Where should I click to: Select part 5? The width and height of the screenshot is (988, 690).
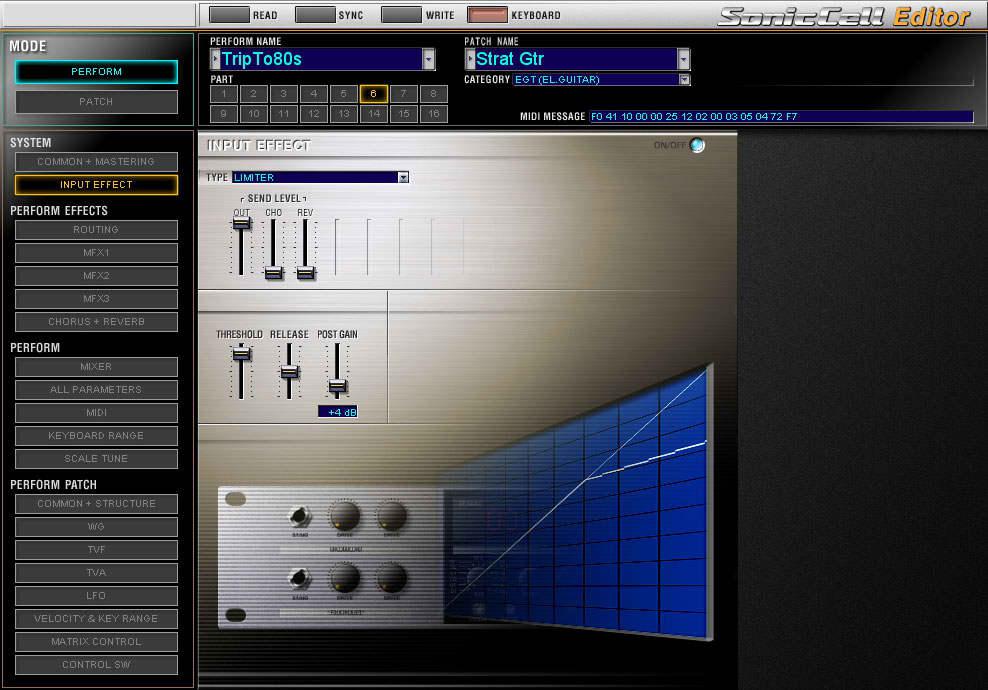pos(343,94)
